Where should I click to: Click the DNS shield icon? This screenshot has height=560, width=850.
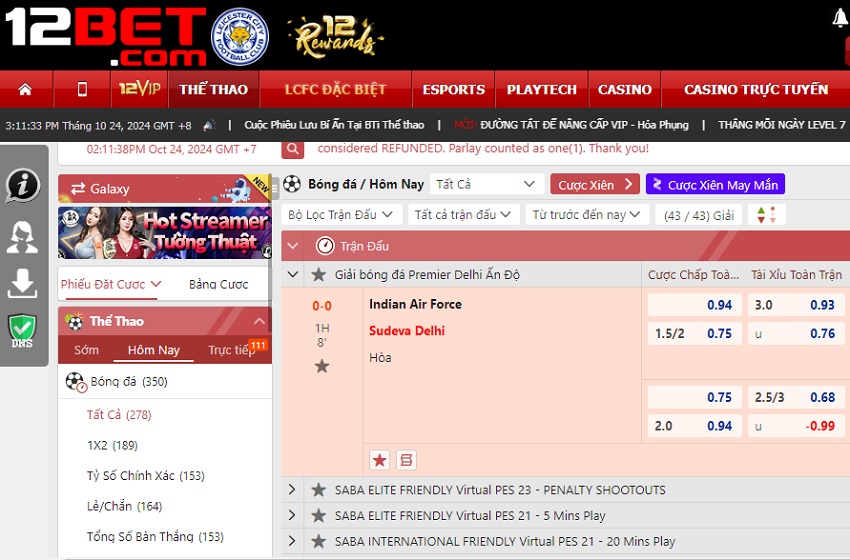pos(22,331)
